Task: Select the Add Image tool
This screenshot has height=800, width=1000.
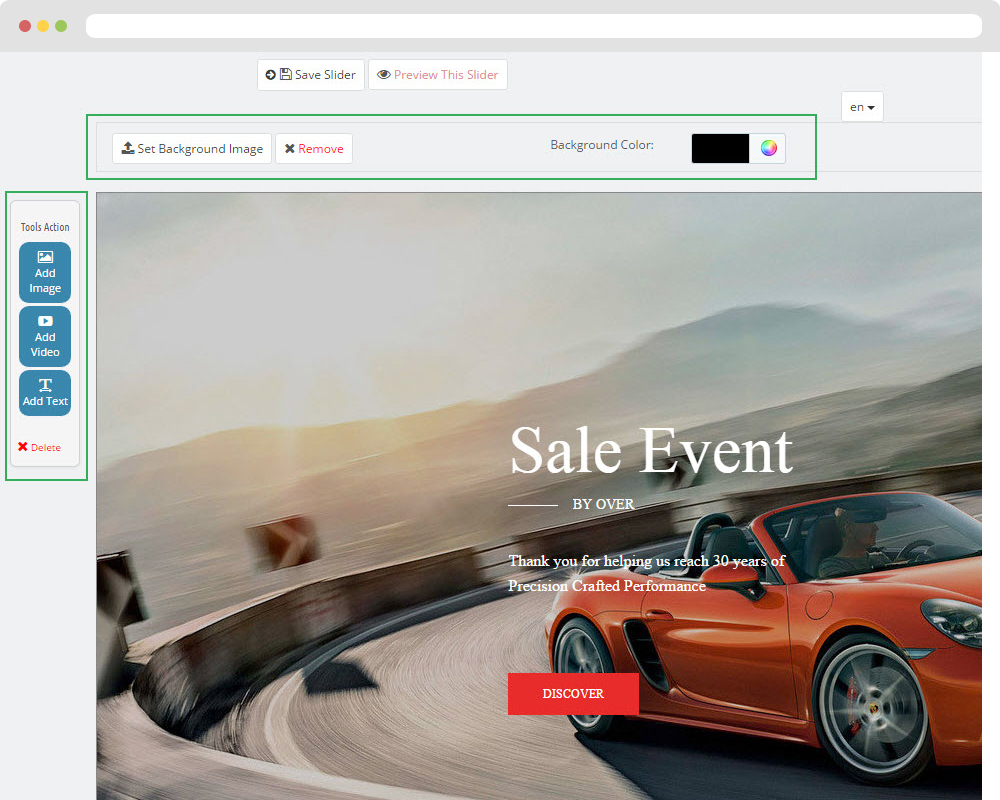Action: tap(45, 272)
